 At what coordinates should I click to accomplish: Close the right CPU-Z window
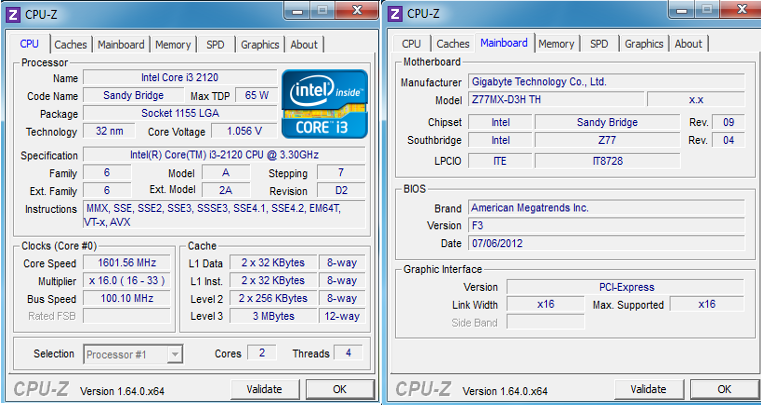tap(742, 9)
